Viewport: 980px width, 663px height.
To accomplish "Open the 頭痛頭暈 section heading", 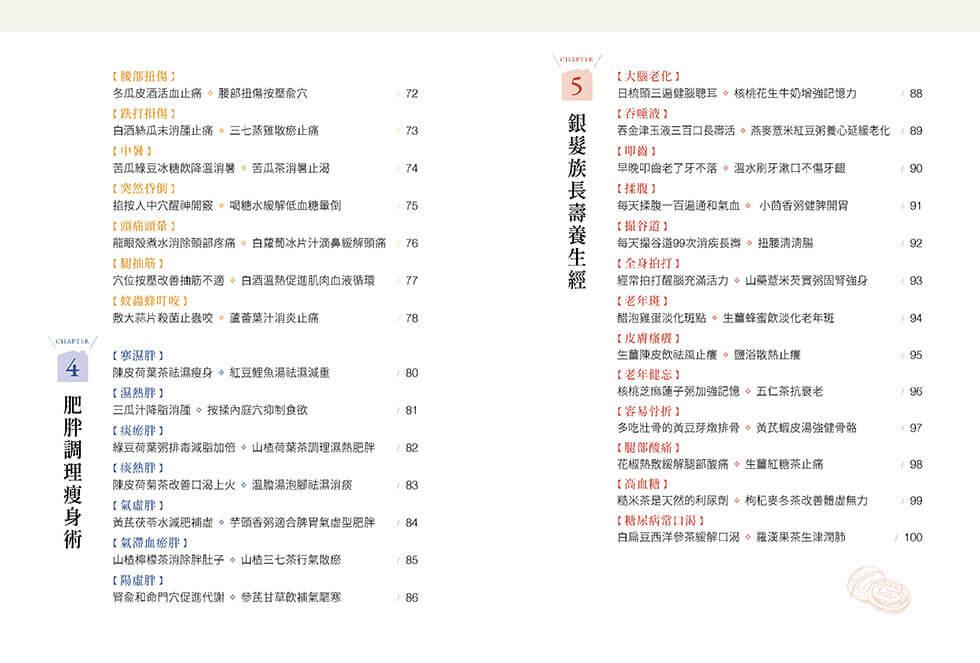I will pyautogui.click(x=145, y=226).
